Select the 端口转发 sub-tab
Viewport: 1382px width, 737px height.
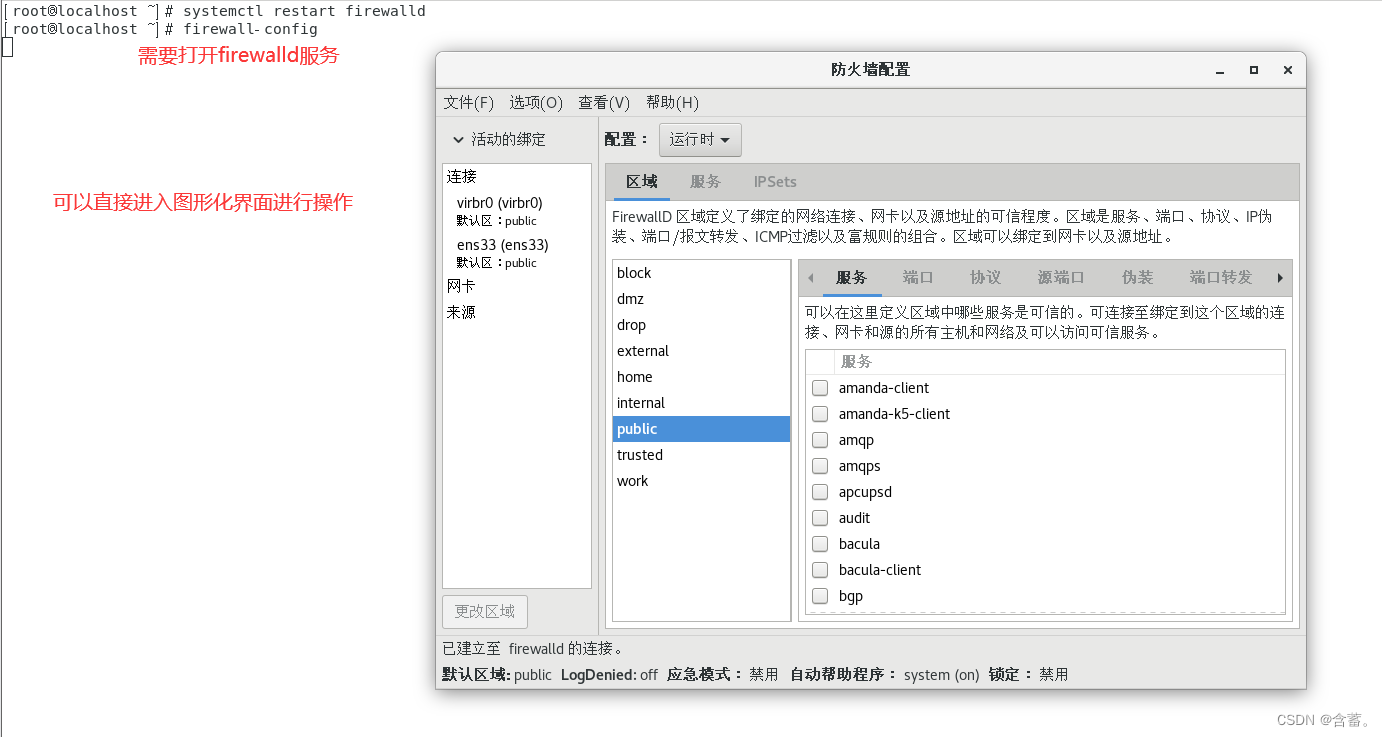click(x=1221, y=278)
